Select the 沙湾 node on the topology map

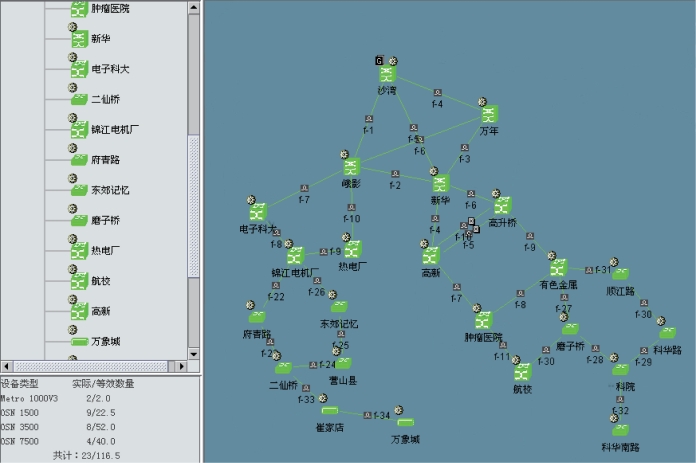point(387,75)
